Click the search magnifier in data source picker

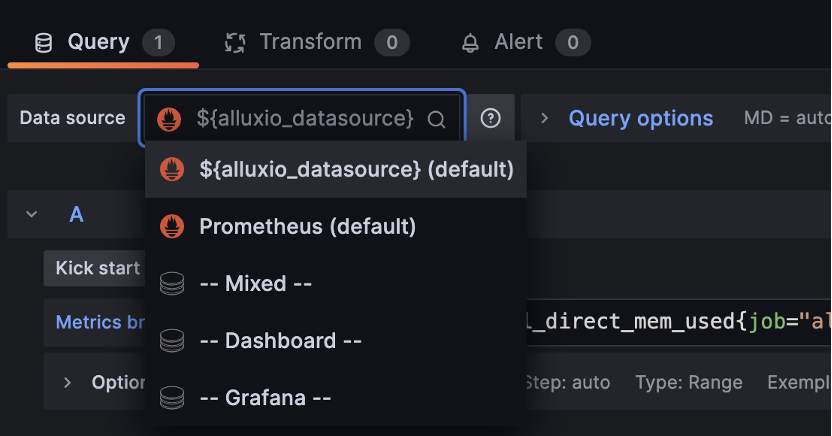436,119
